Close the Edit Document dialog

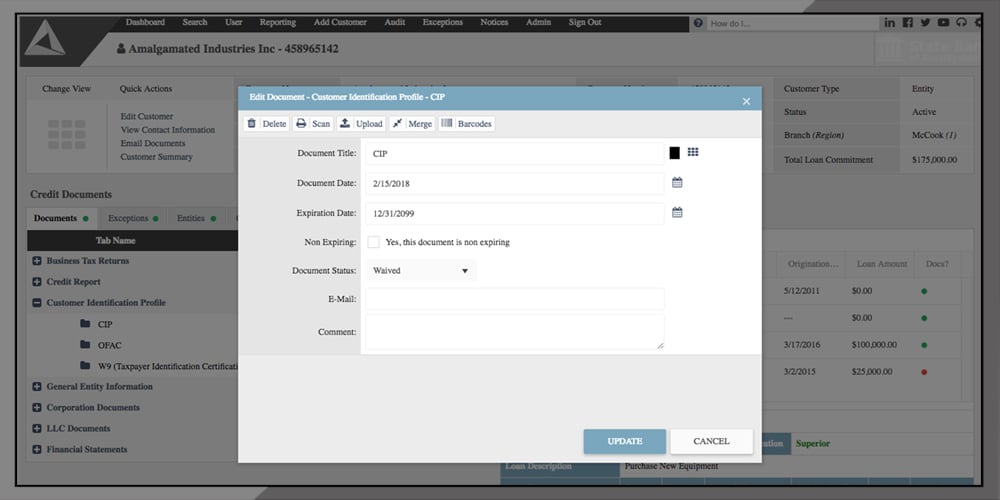[x=746, y=101]
